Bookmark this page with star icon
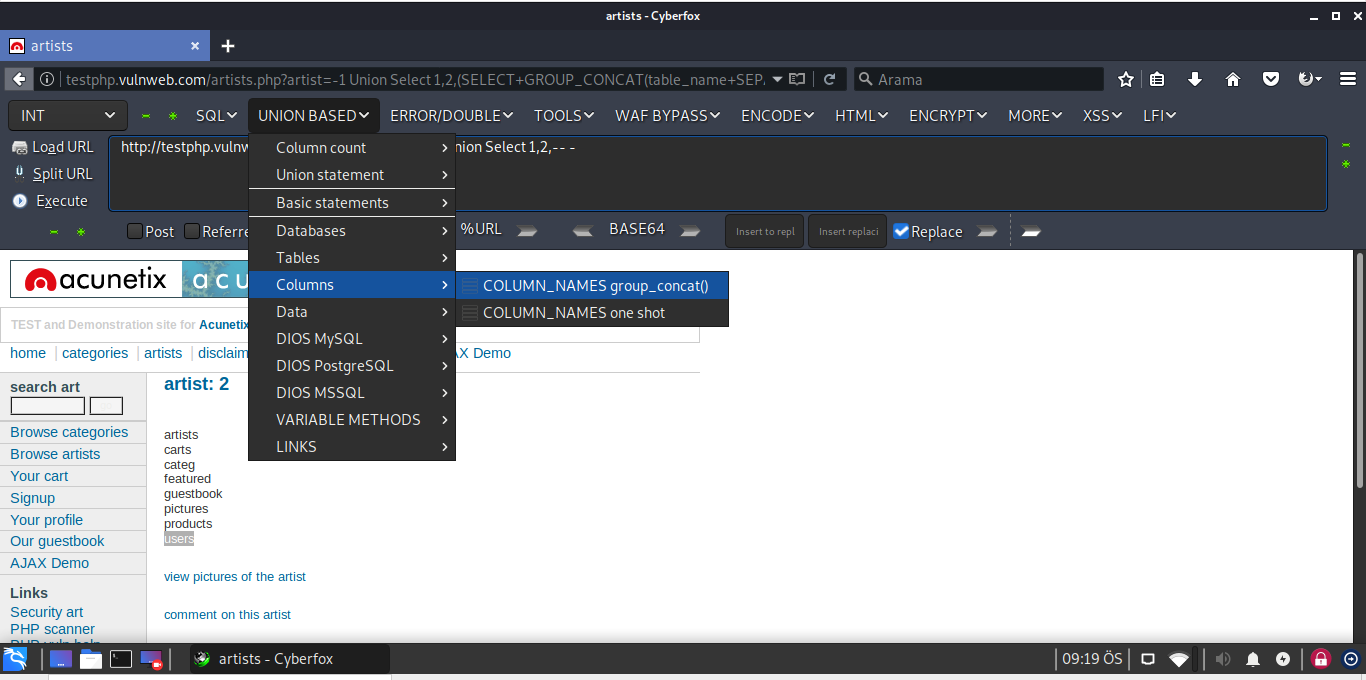 [1126, 79]
